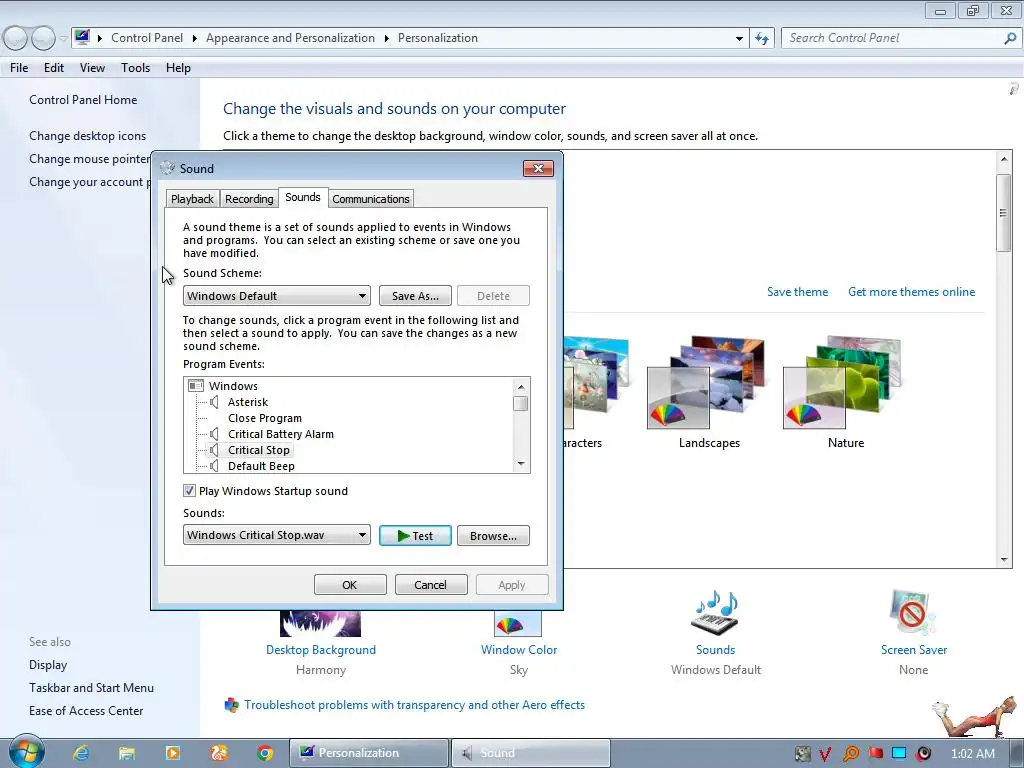1024x768 pixels.
Task: Click the red flag tray icon
Action: [876, 753]
